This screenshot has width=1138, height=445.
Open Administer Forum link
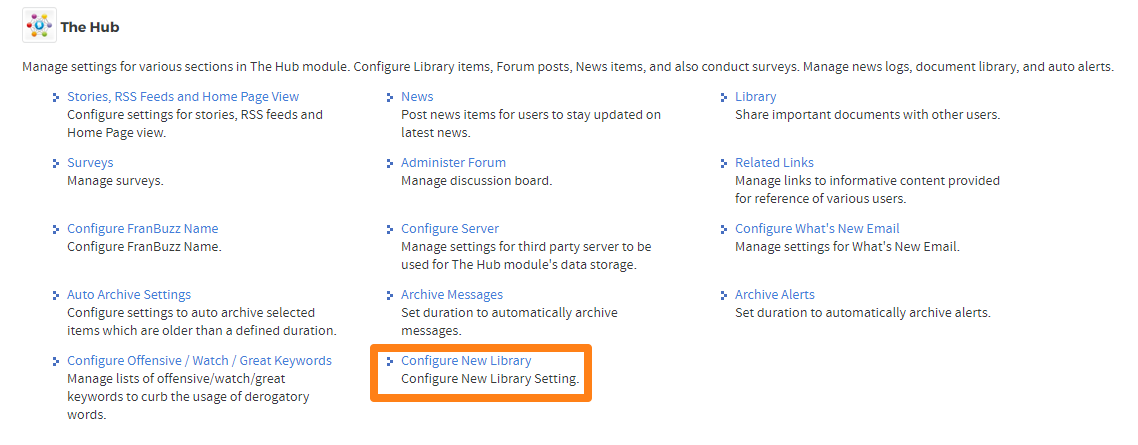click(454, 163)
